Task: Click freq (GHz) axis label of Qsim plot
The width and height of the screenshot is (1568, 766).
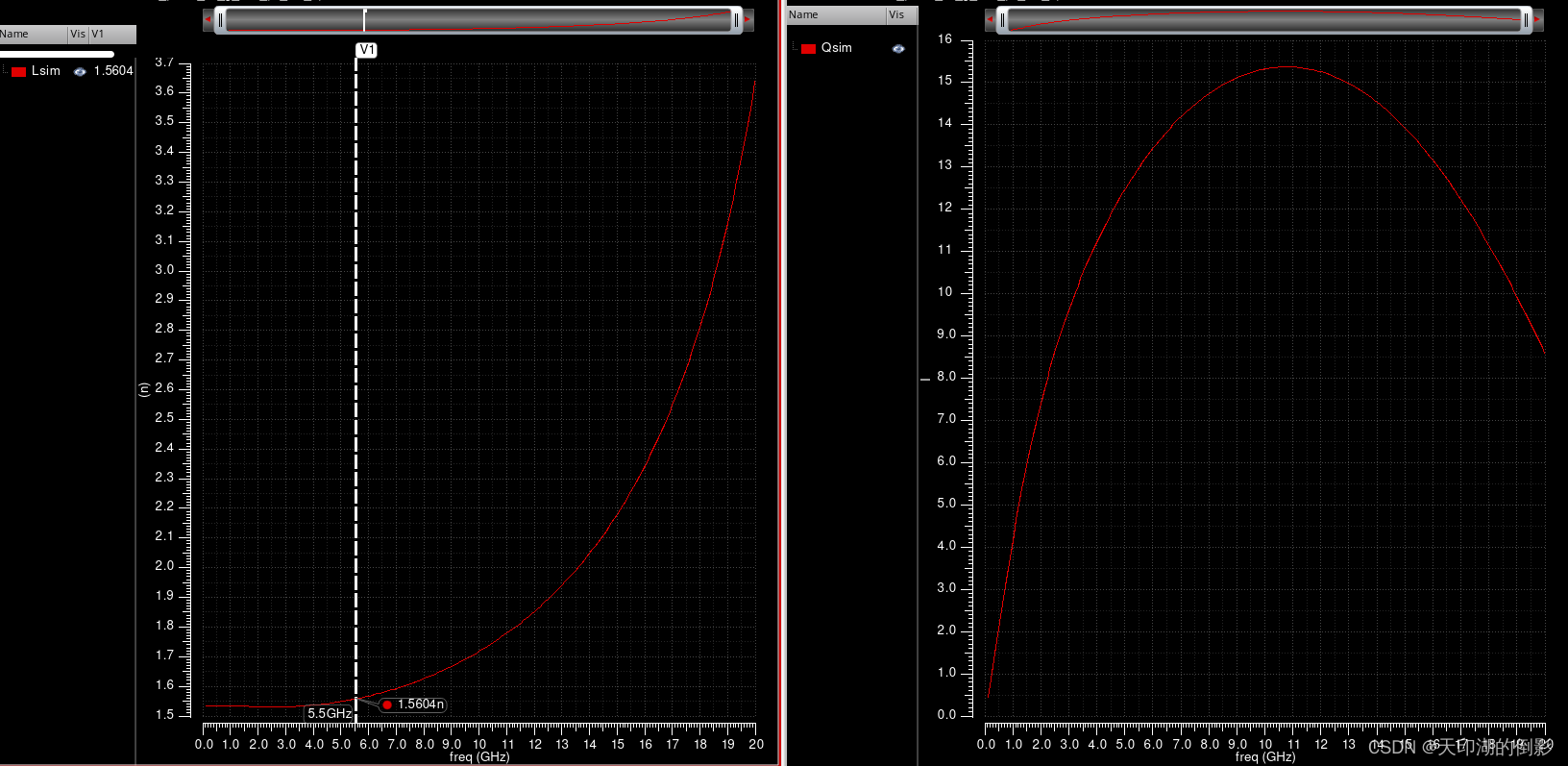Action: coord(1265,757)
